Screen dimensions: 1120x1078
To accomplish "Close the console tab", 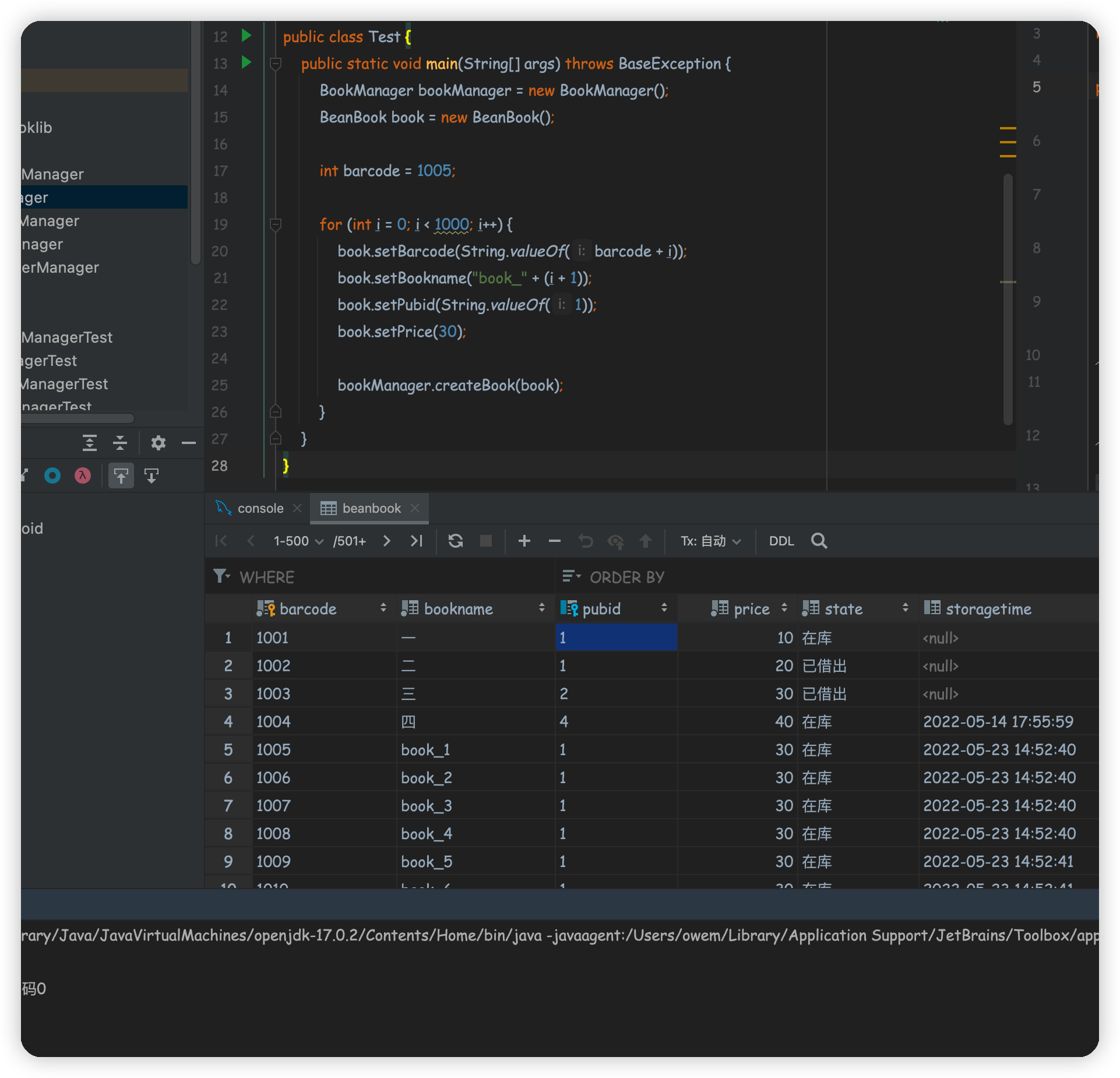I will click(x=297, y=508).
